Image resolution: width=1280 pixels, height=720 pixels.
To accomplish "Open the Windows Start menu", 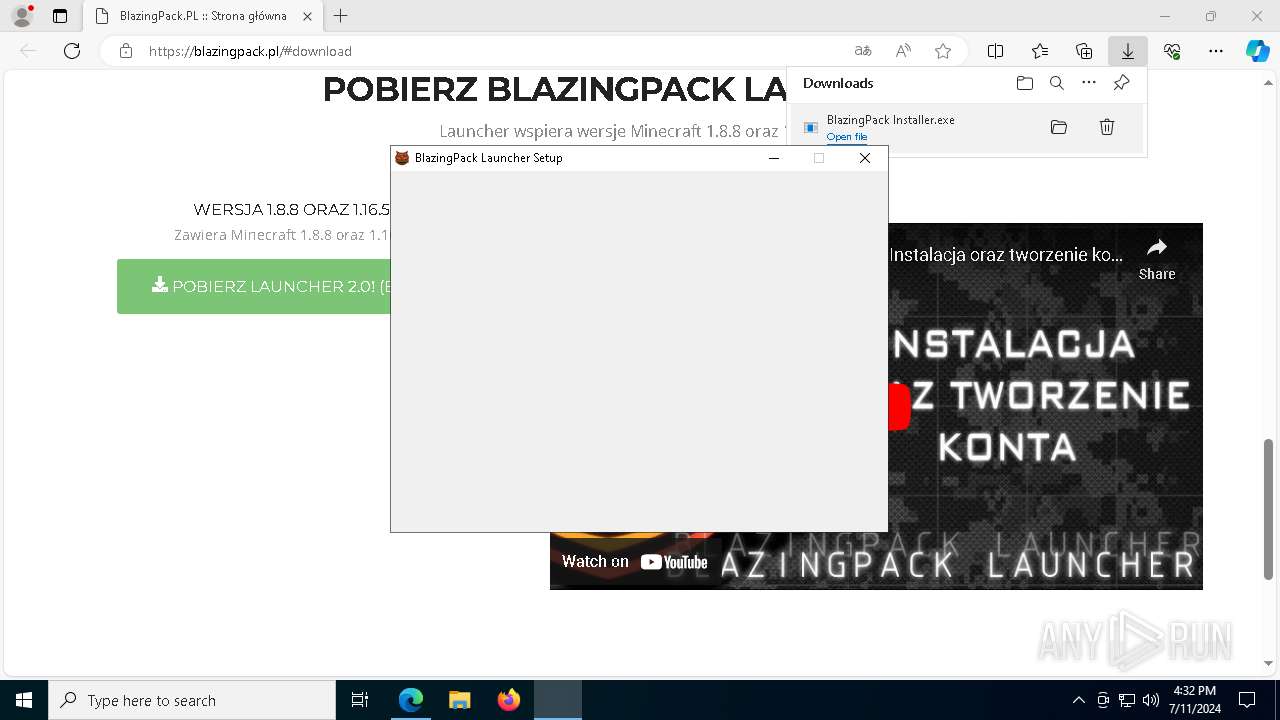I will point(24,700).
